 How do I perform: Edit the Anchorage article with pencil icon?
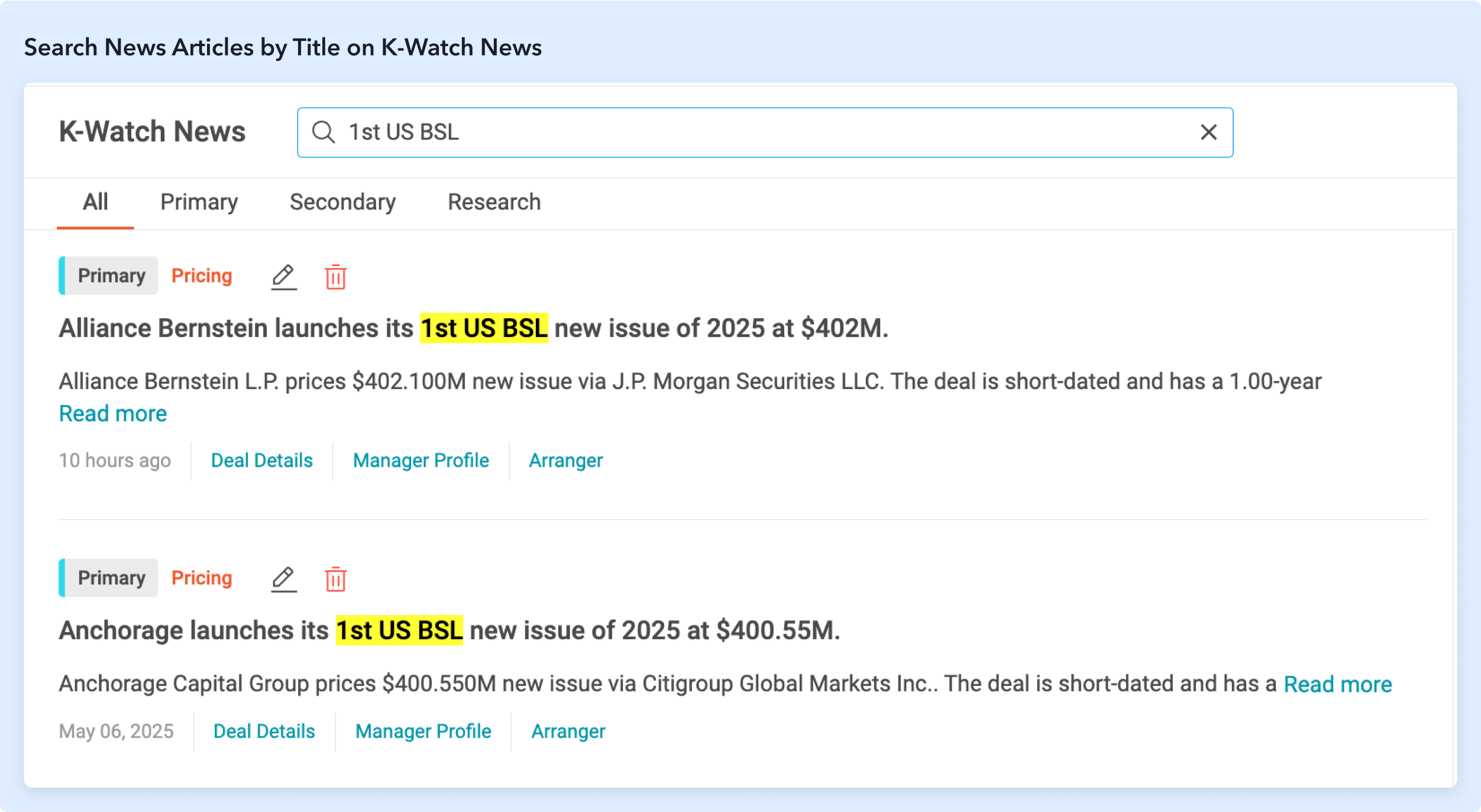284,578
